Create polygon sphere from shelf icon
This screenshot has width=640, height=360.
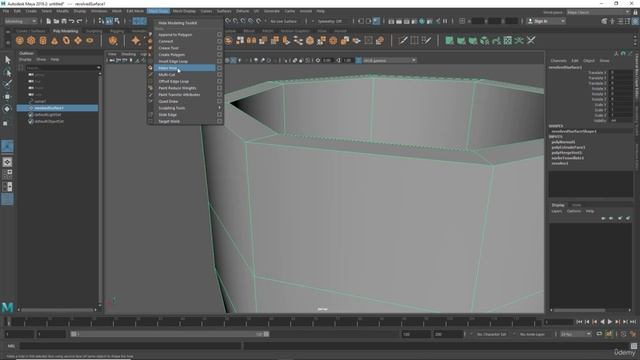[20, 40]
